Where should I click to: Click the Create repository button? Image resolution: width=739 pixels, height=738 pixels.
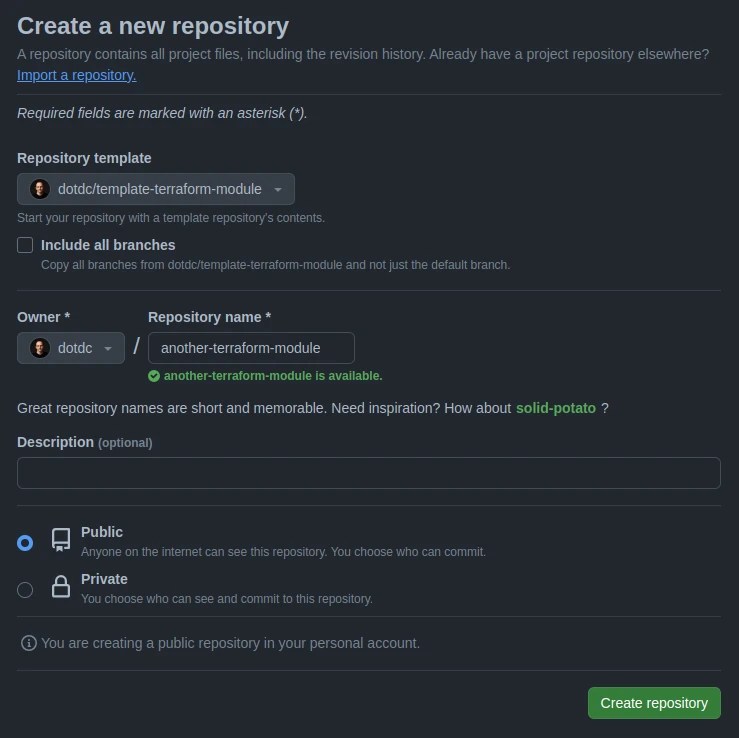point(654,703)
